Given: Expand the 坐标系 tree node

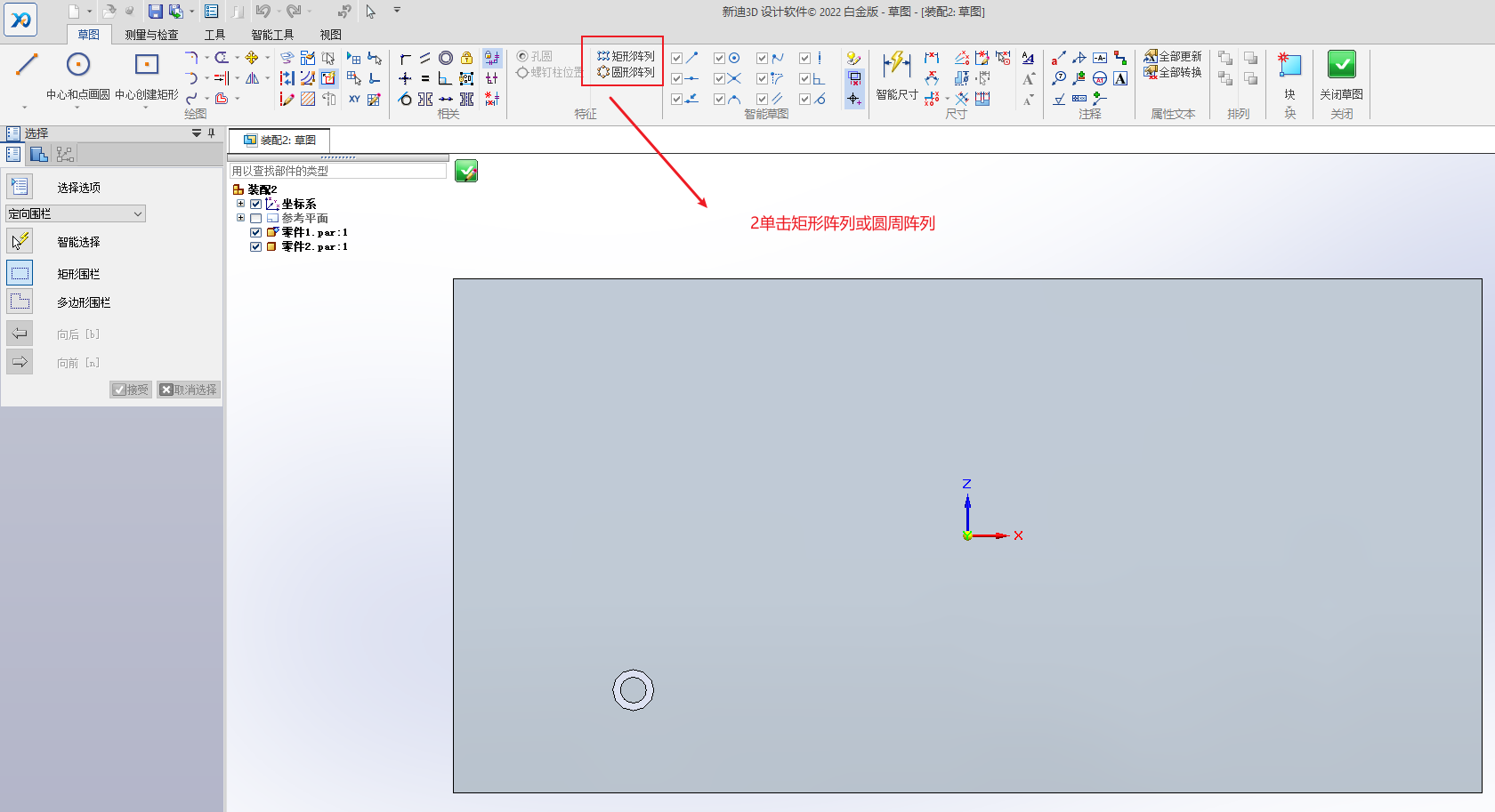Looking at the screenshot, I should (240, 204).
